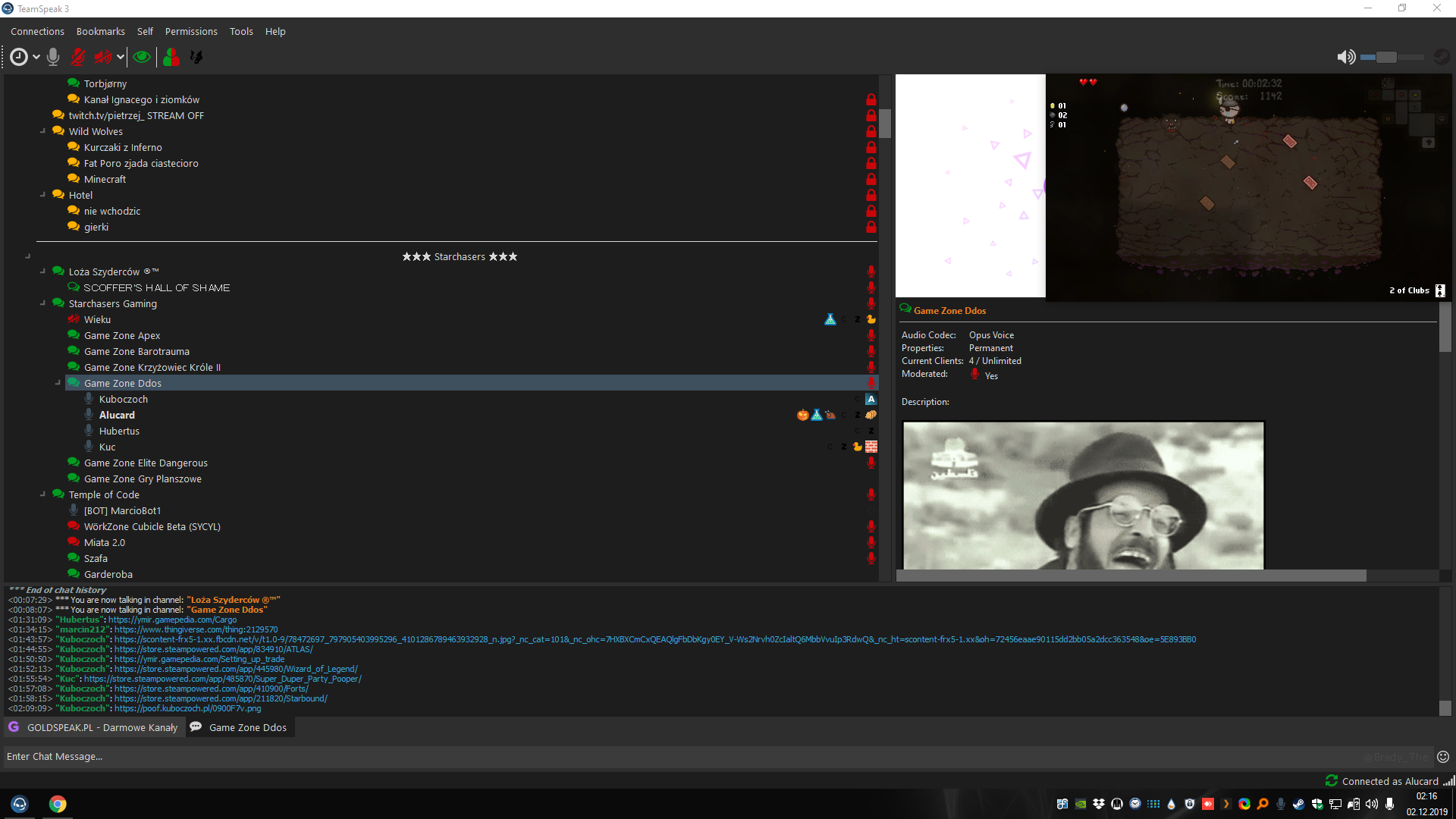Viewport: 1456px width, 819px height.
Task: Open dropdown arrow next to clock icon
Action: coord(36,57)
